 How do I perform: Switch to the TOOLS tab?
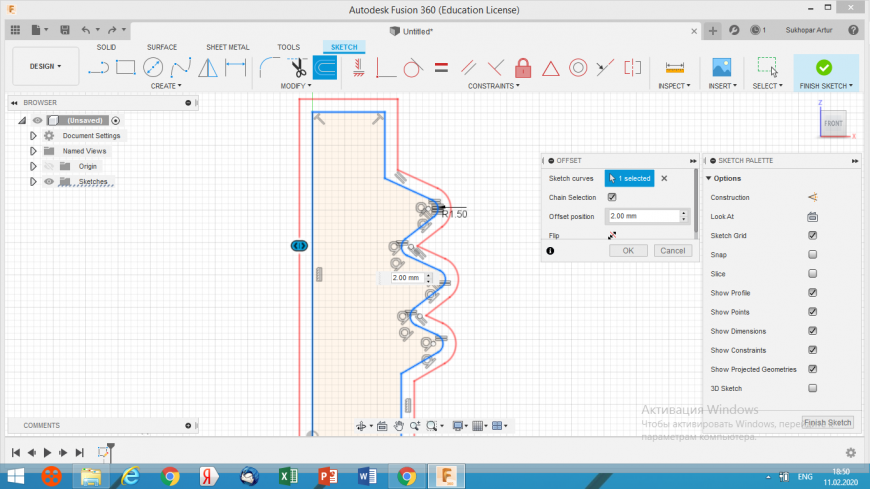[x=289, y=47]
